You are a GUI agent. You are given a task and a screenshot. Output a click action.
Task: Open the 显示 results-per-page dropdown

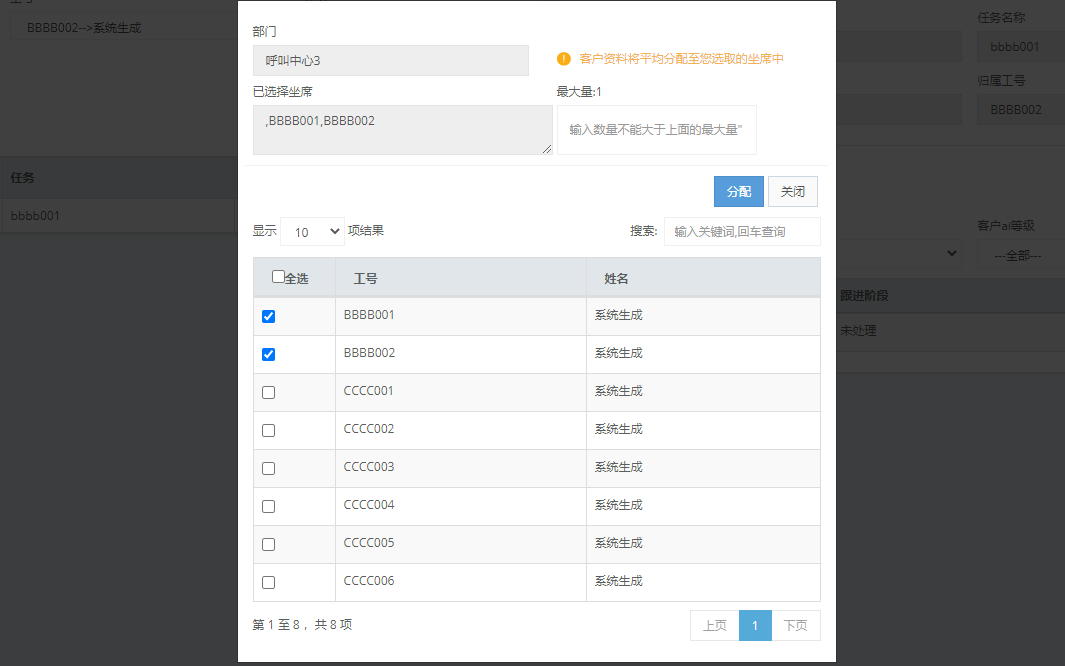312,231
